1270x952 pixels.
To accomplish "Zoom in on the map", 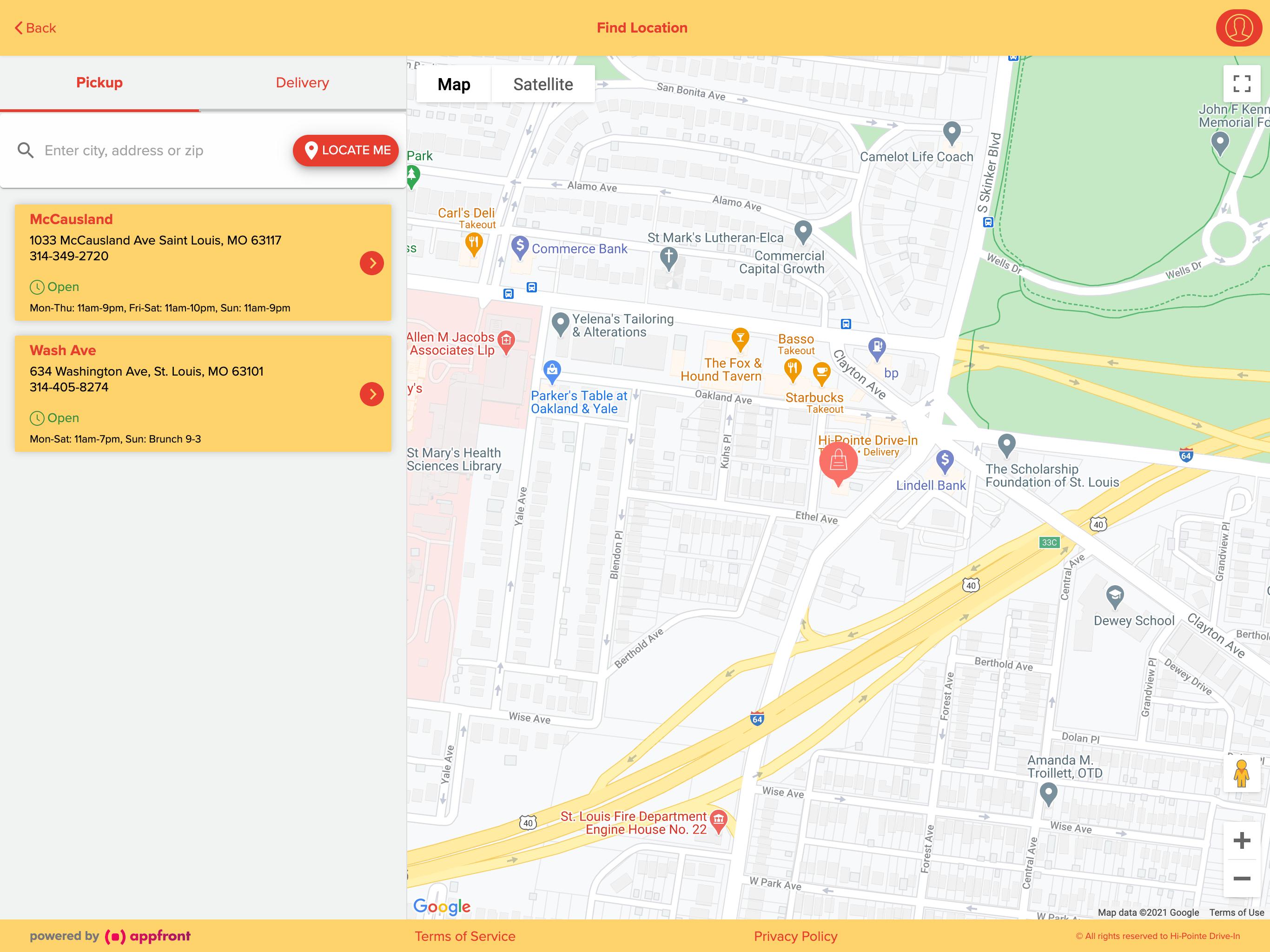I will tap(1242, 840).
